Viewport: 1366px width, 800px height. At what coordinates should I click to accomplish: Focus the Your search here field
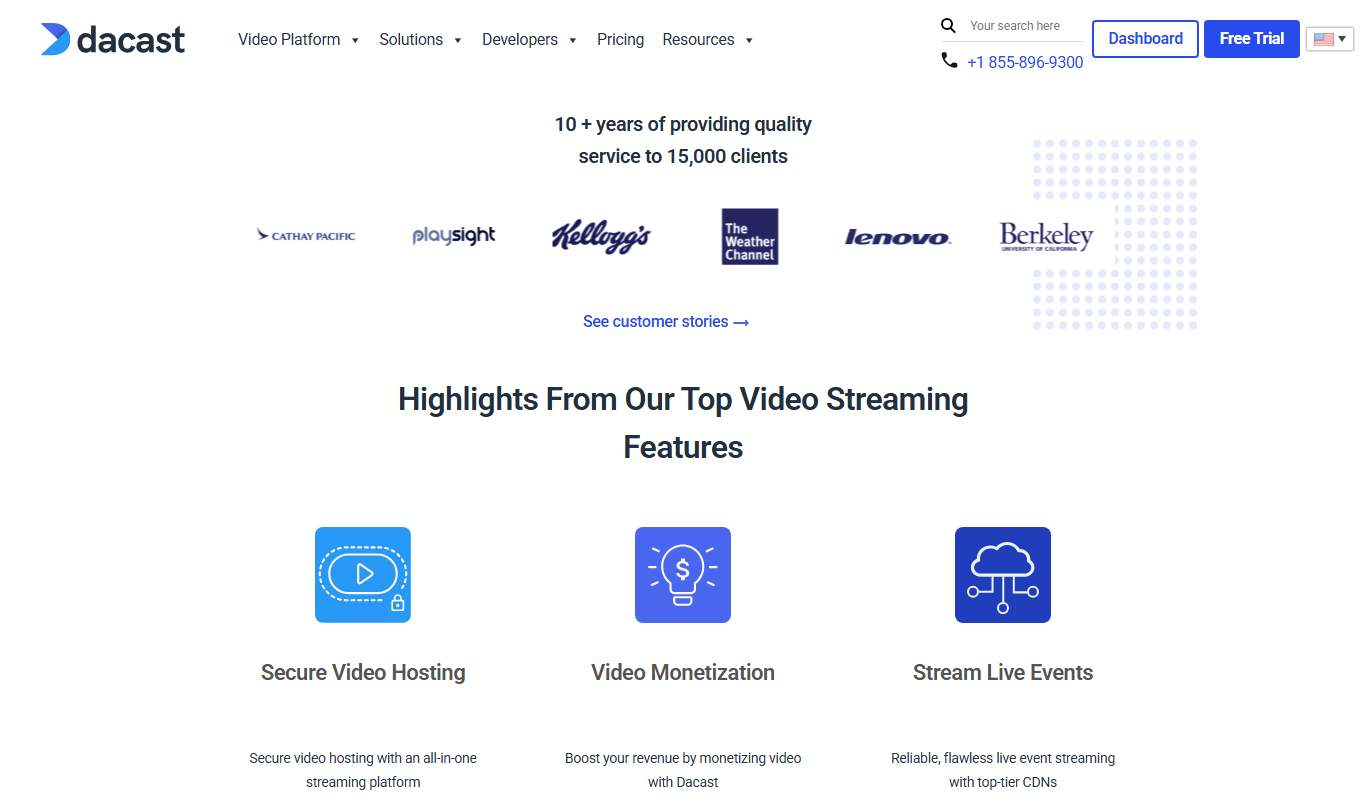[x=1024, y=26]
